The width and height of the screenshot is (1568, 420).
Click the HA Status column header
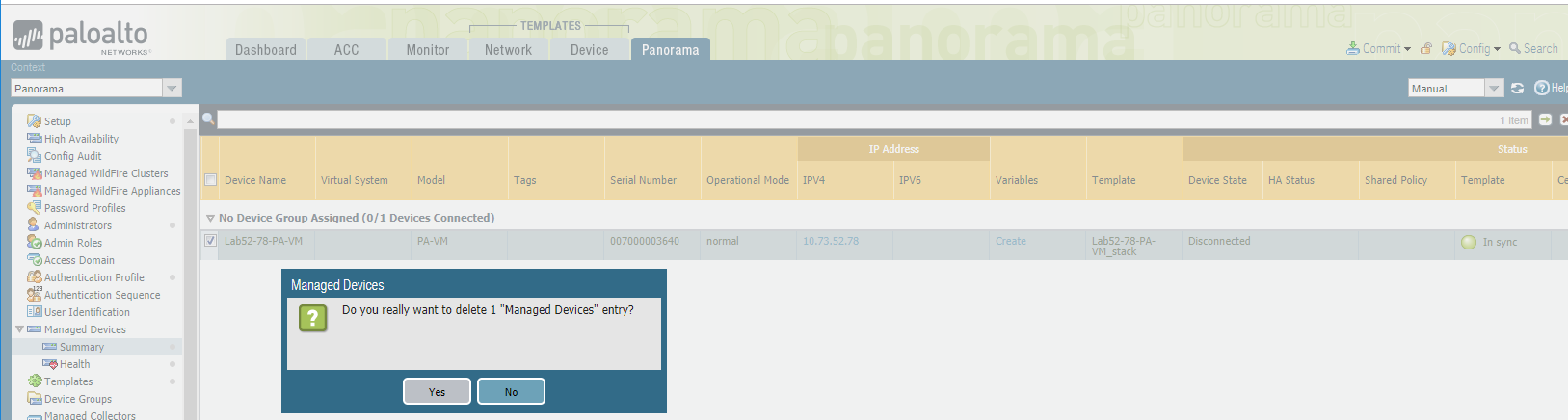click(x=1291, y=180)
